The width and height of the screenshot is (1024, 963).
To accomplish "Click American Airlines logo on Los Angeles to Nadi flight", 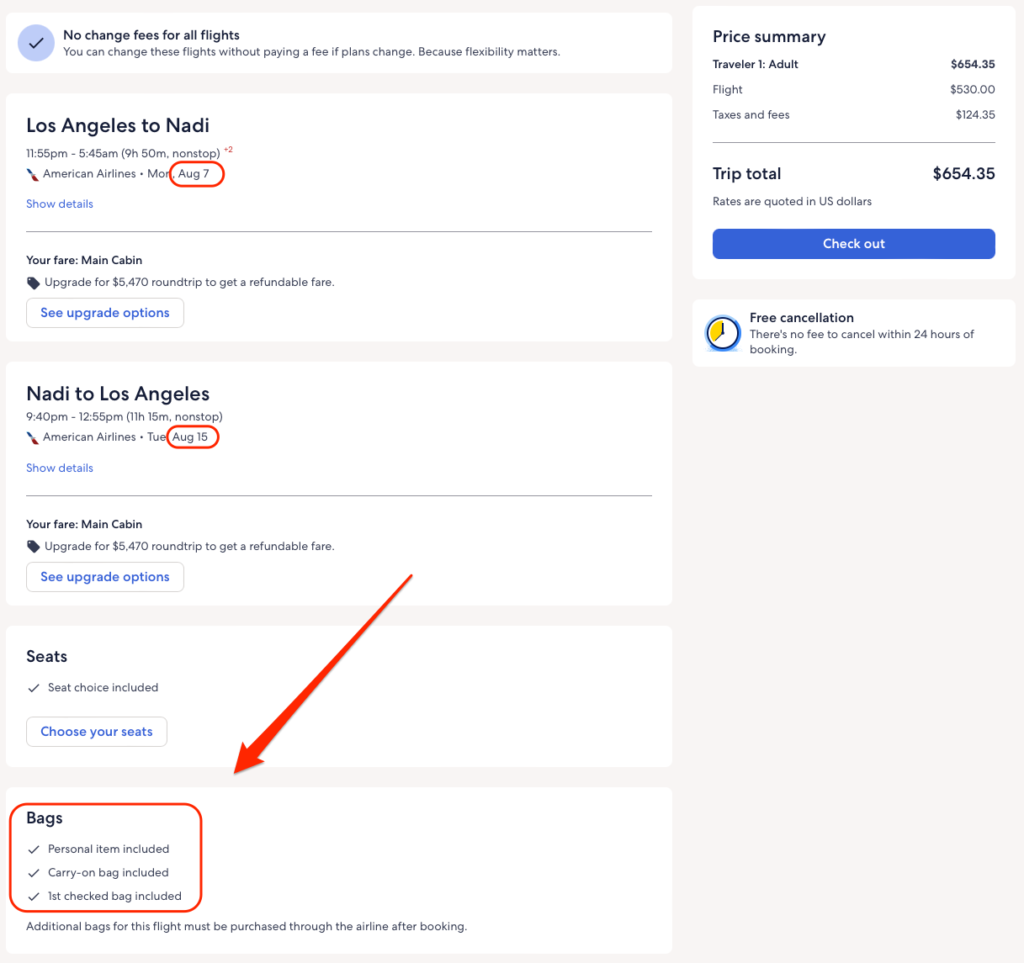I will [33, 174].
